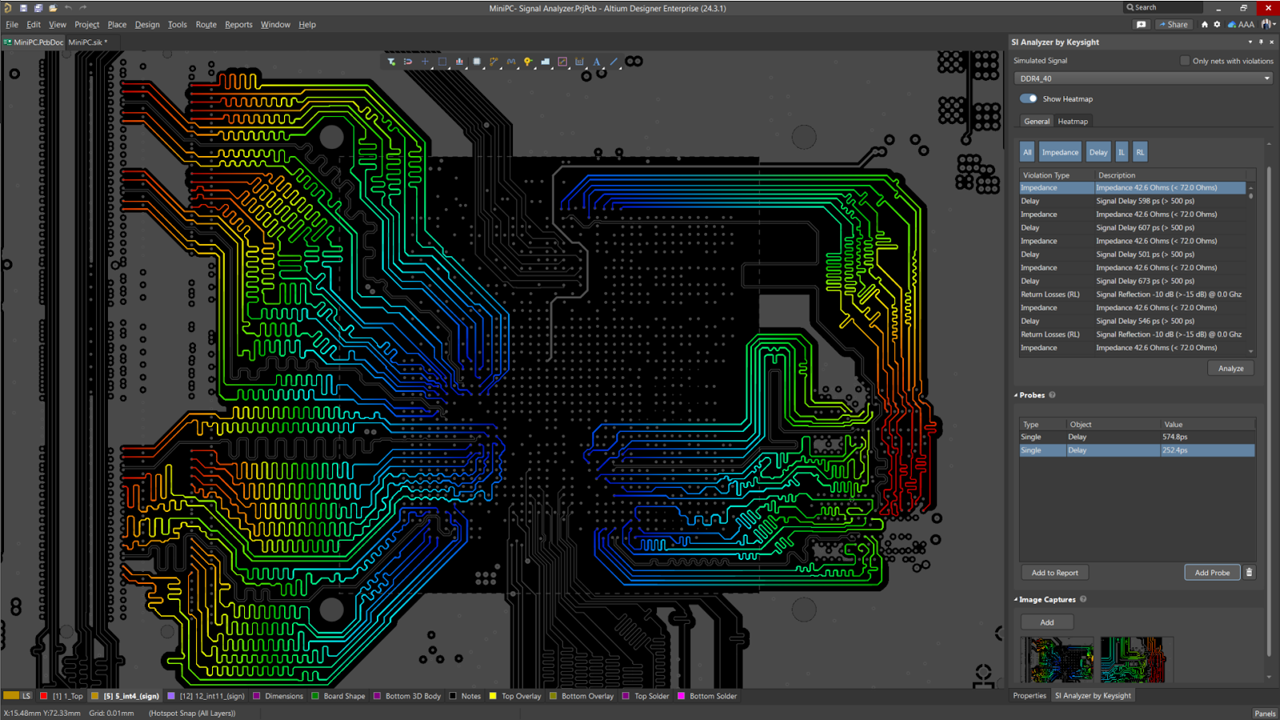Turn off the Show Heatmap toggle

click(1029, 98)
